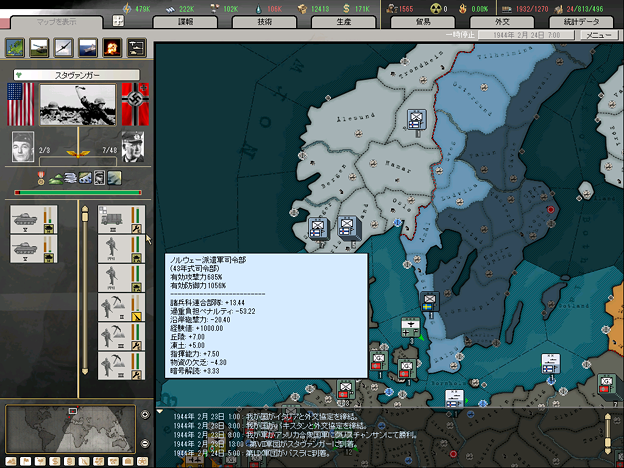Select the Swedish army counter on the map
Viewport: 624px width, 468px height.
point(429,302)
